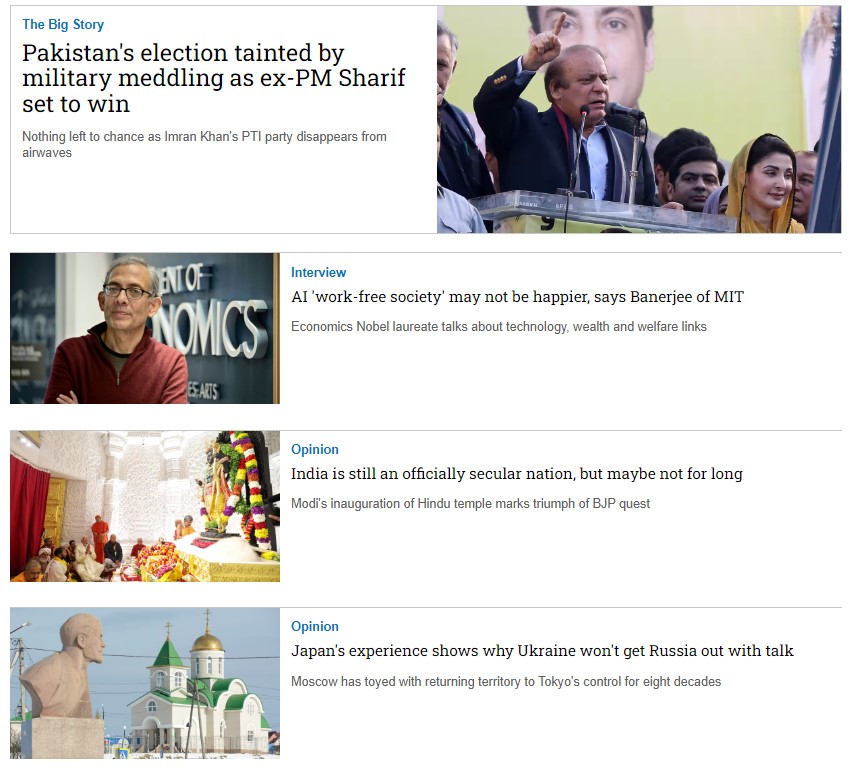
Task: Open Japan's experience Ukraine Russia headline
Action: [x=542, y=651]
